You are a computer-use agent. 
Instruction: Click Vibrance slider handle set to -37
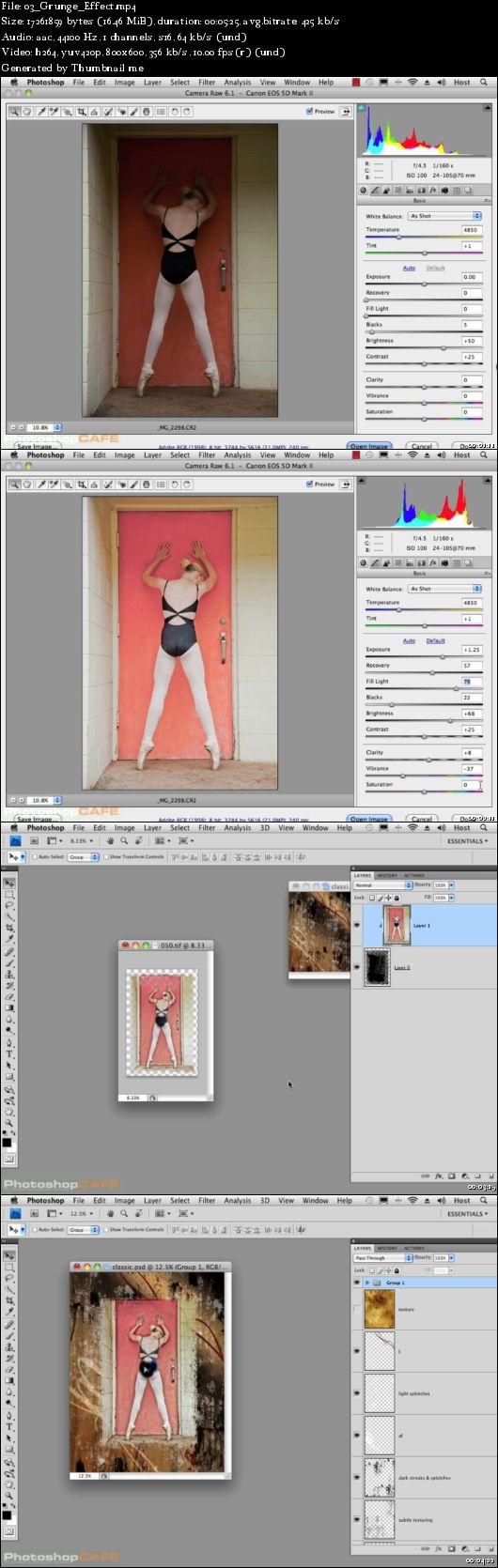403,775
